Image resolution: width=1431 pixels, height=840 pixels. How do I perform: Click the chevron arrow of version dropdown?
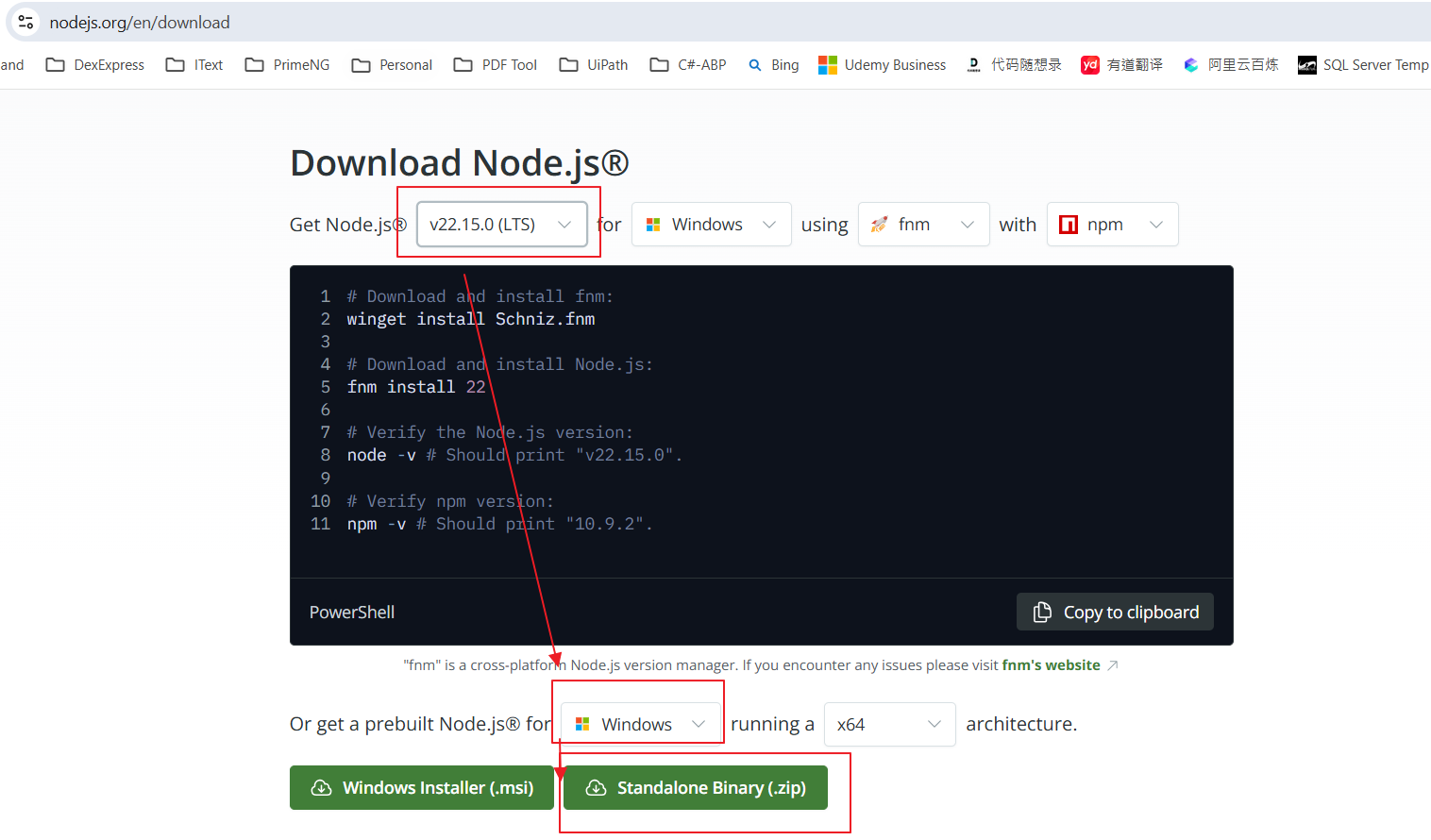(564, 225)
